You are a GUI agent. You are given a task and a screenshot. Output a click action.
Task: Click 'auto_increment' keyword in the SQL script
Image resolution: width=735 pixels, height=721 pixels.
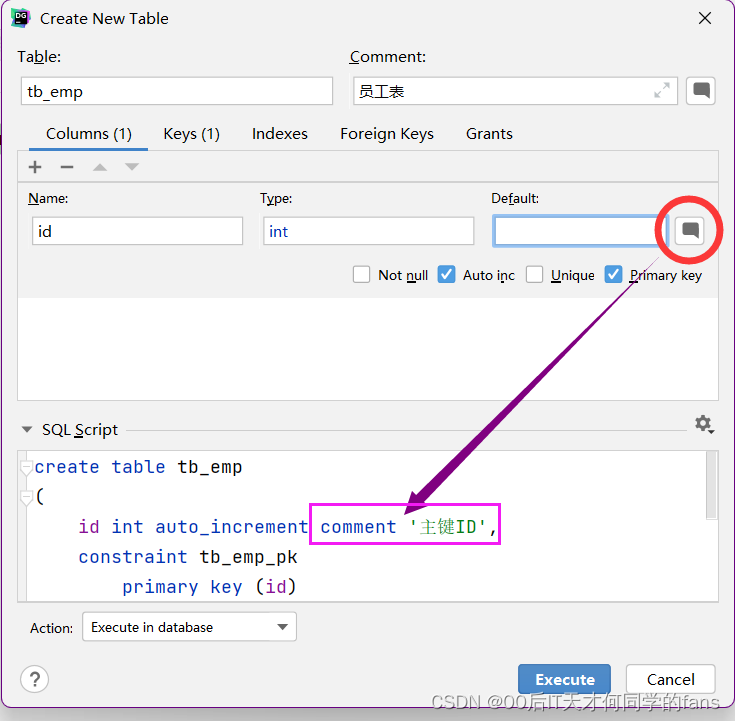point(232,527)
